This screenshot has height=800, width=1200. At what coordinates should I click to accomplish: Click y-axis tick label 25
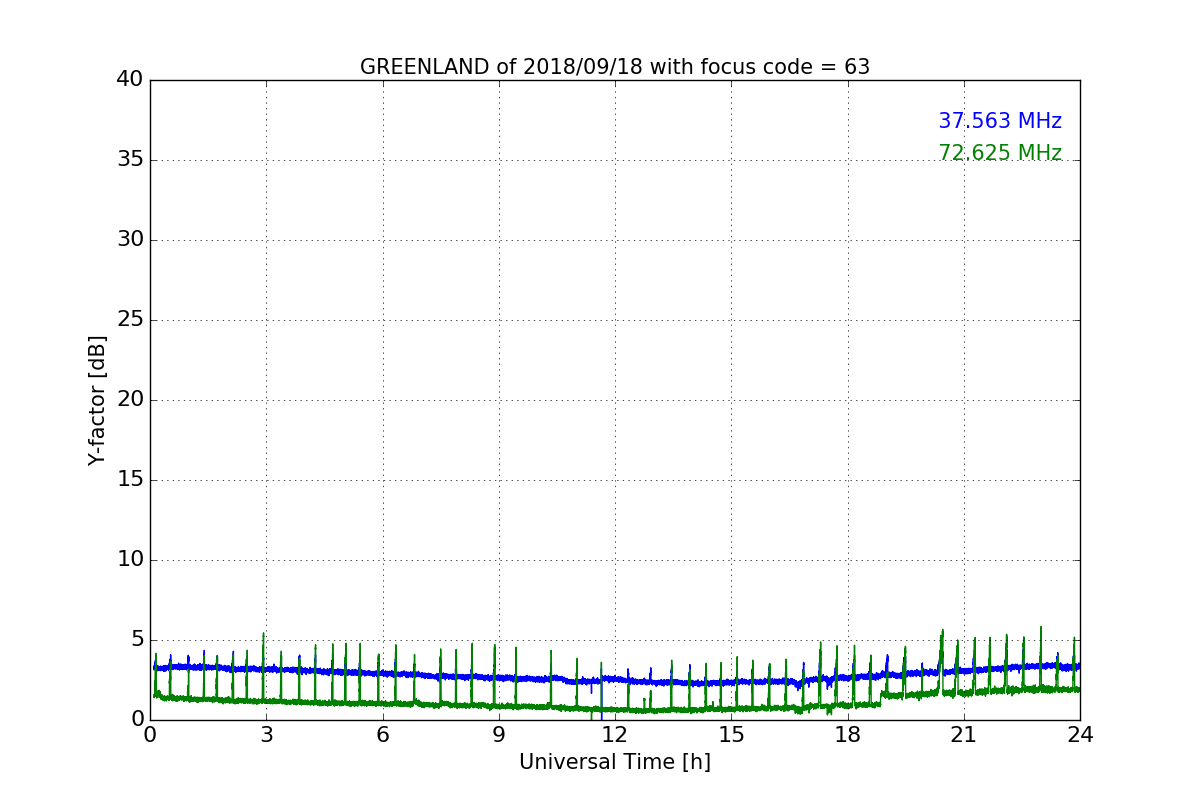[x=130, y=320]
